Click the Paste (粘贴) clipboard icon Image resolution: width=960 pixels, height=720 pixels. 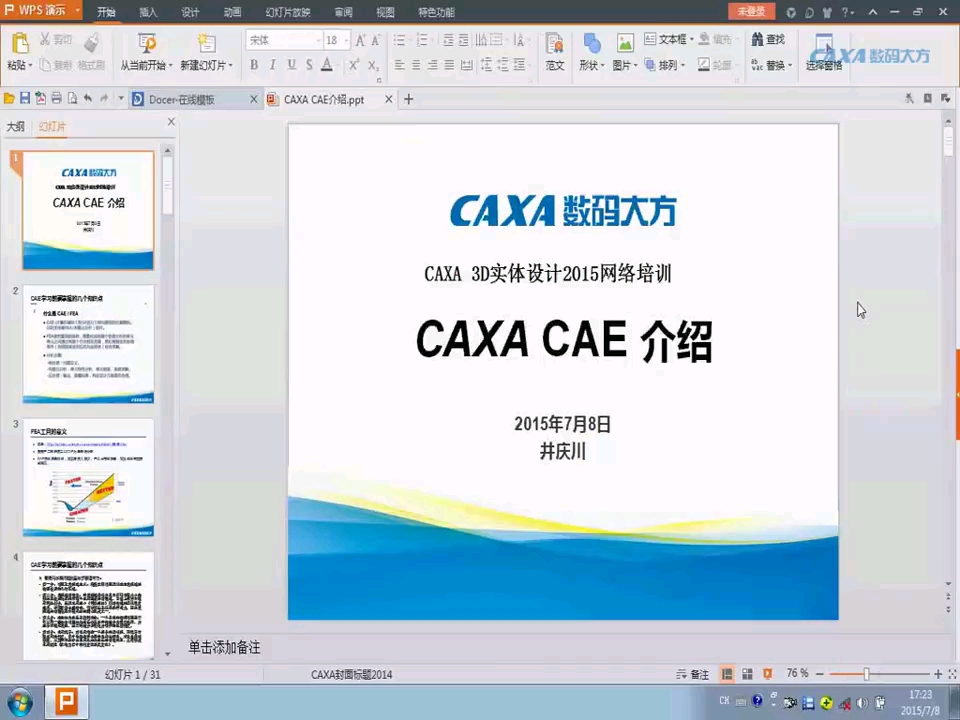tap(20, 43)
